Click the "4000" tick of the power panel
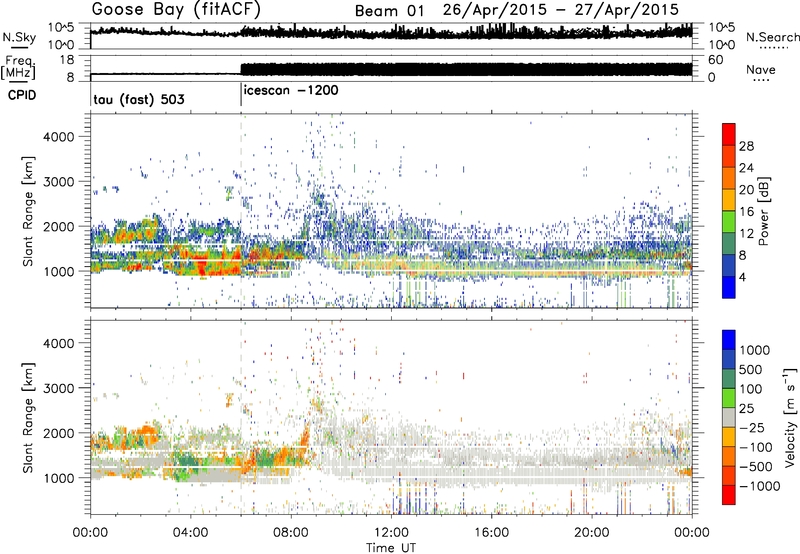The height and width of the screenshot is (554, 800). tap(59, 137)
